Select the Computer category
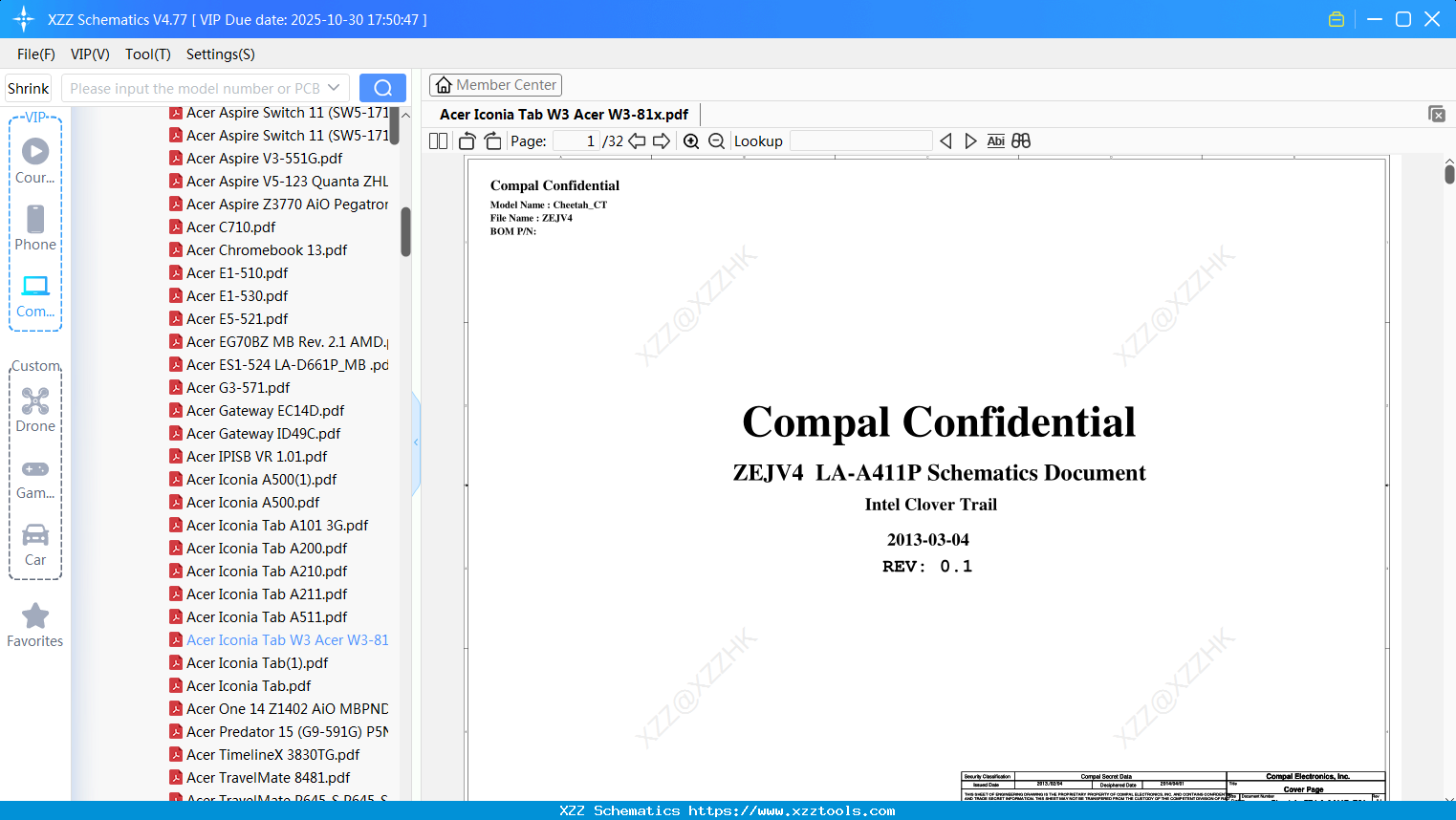The height and width of the screenshot is (820, 1456). point(35,296)
